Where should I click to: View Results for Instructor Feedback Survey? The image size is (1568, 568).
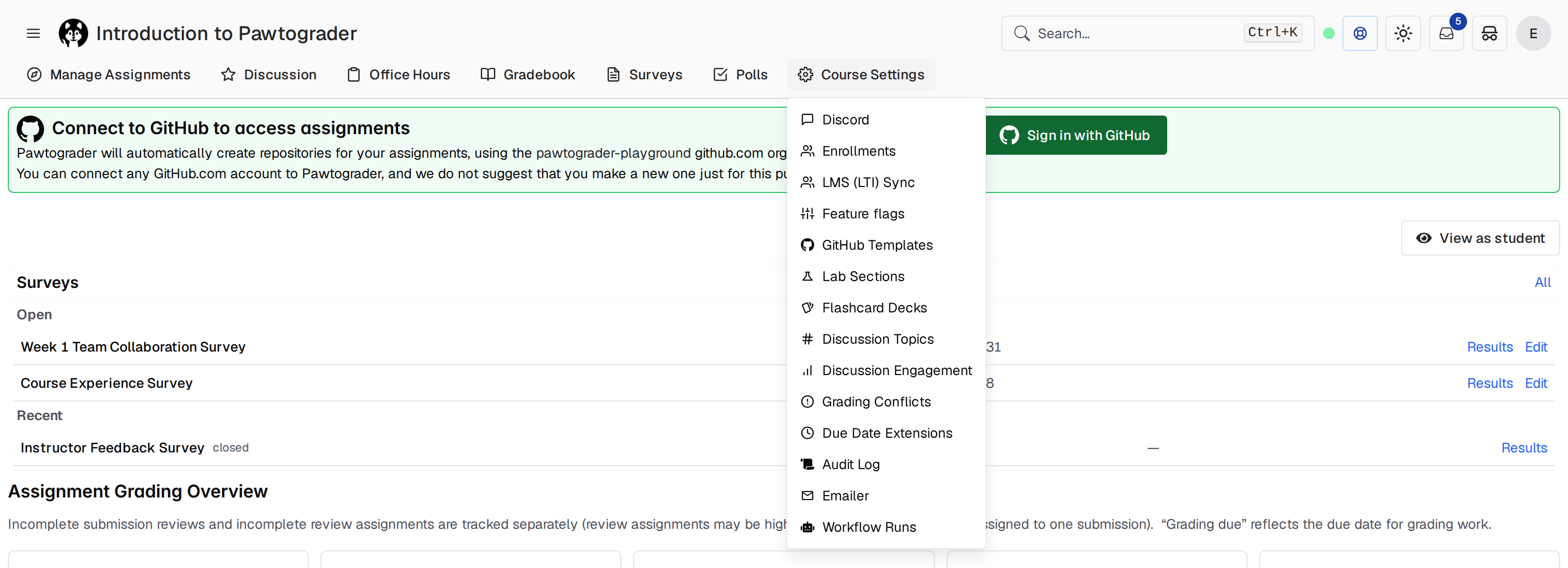pos(1524,448)
